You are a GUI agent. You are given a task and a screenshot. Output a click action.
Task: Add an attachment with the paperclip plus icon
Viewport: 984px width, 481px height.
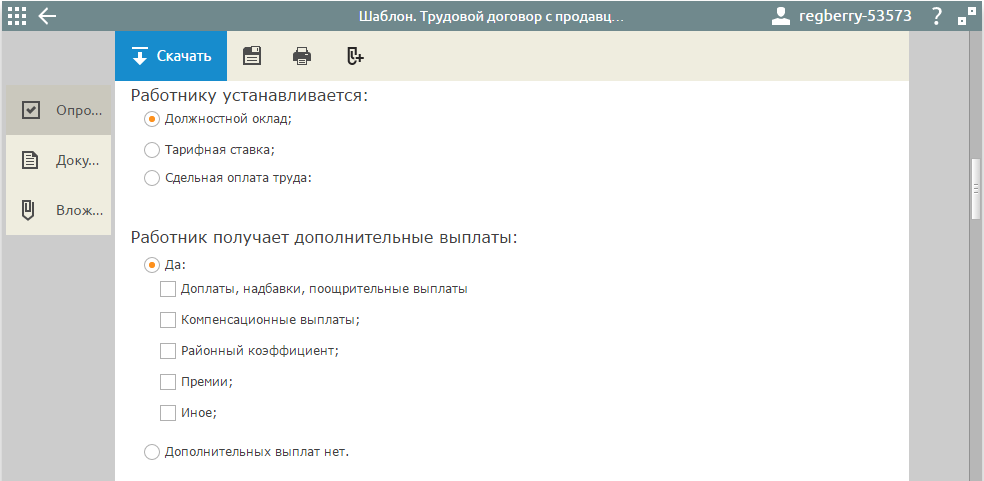pyautogui.click(x=355, y=56)
